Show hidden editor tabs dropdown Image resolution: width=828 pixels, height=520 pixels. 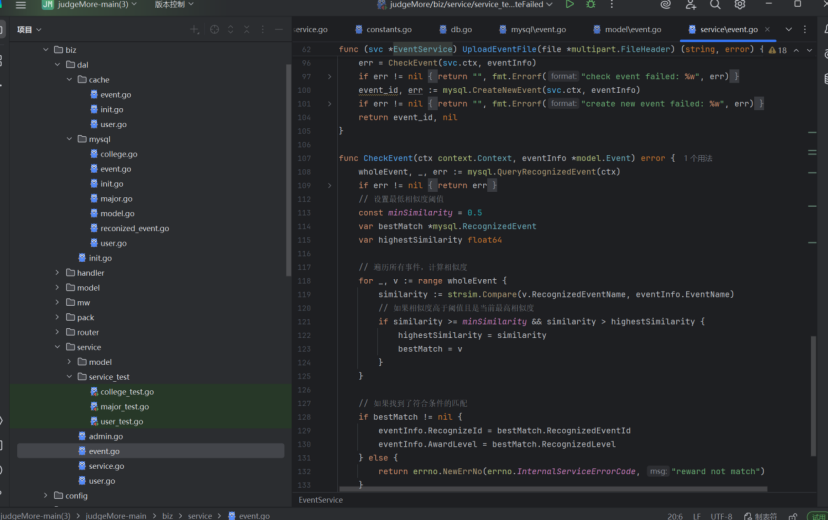[788, 30]
